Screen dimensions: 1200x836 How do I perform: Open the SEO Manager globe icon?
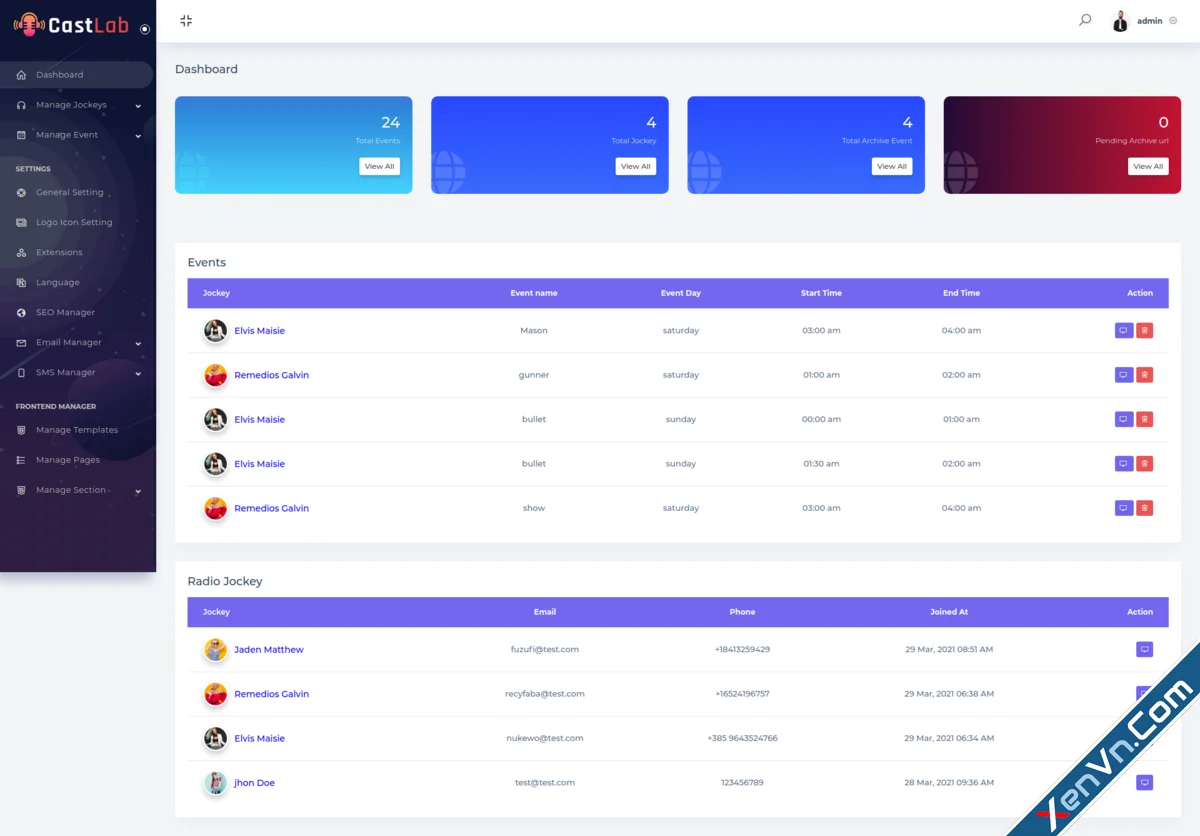pyautogui.click(x=21, y=312)
